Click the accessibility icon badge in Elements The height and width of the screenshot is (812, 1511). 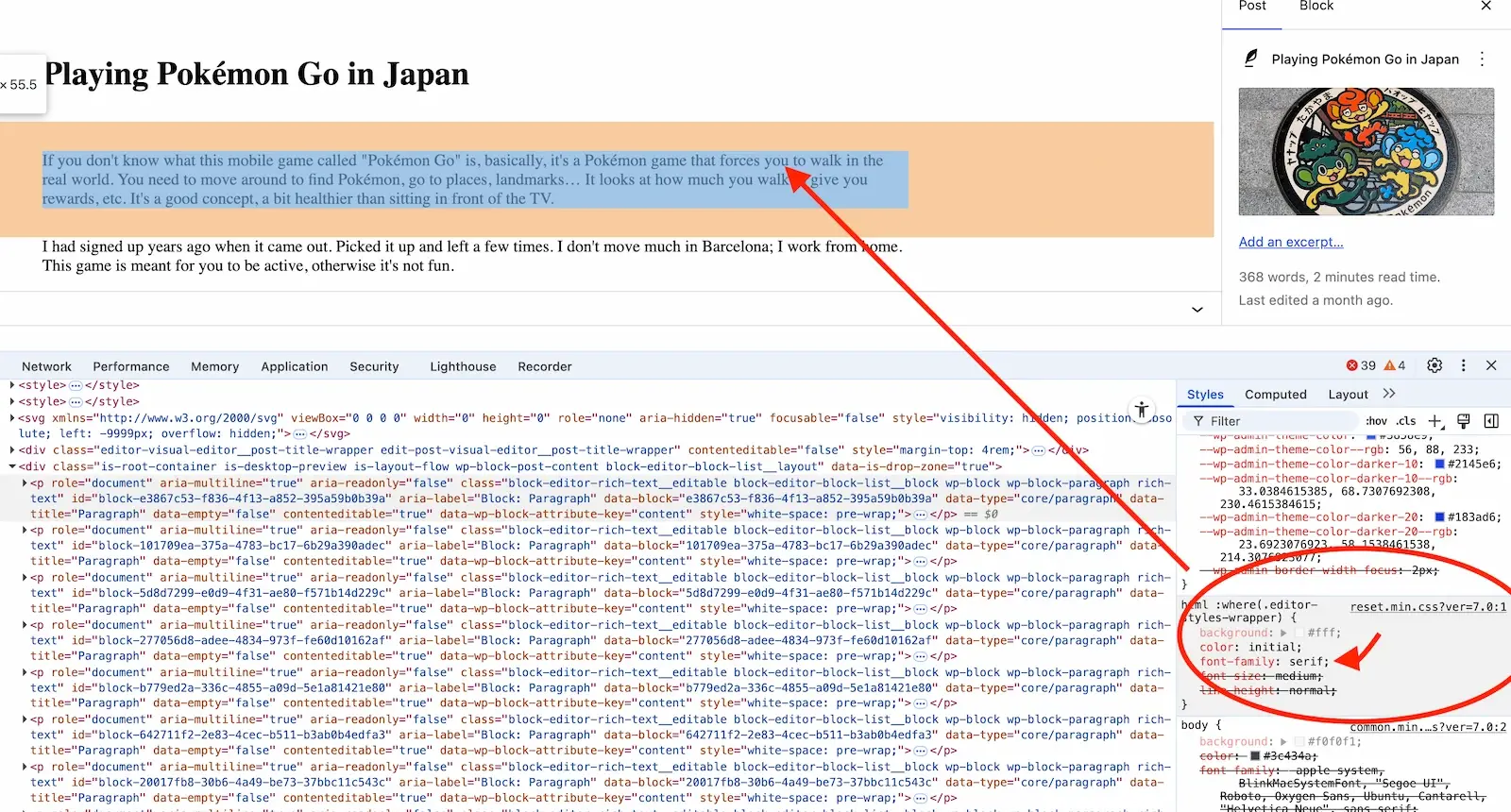tap(1142, 410)
